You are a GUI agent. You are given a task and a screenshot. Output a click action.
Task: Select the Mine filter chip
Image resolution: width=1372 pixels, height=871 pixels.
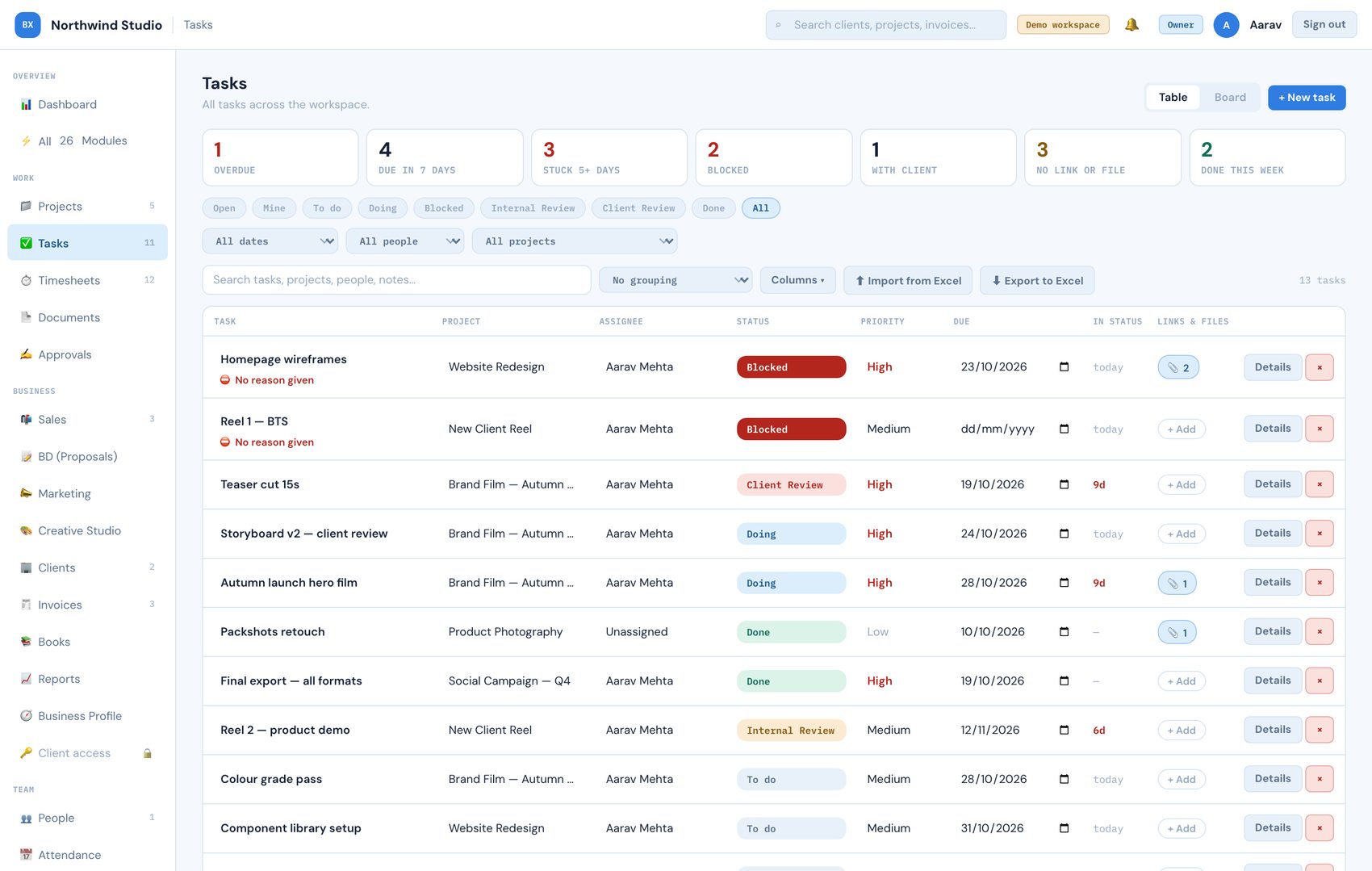click(274, 208)
